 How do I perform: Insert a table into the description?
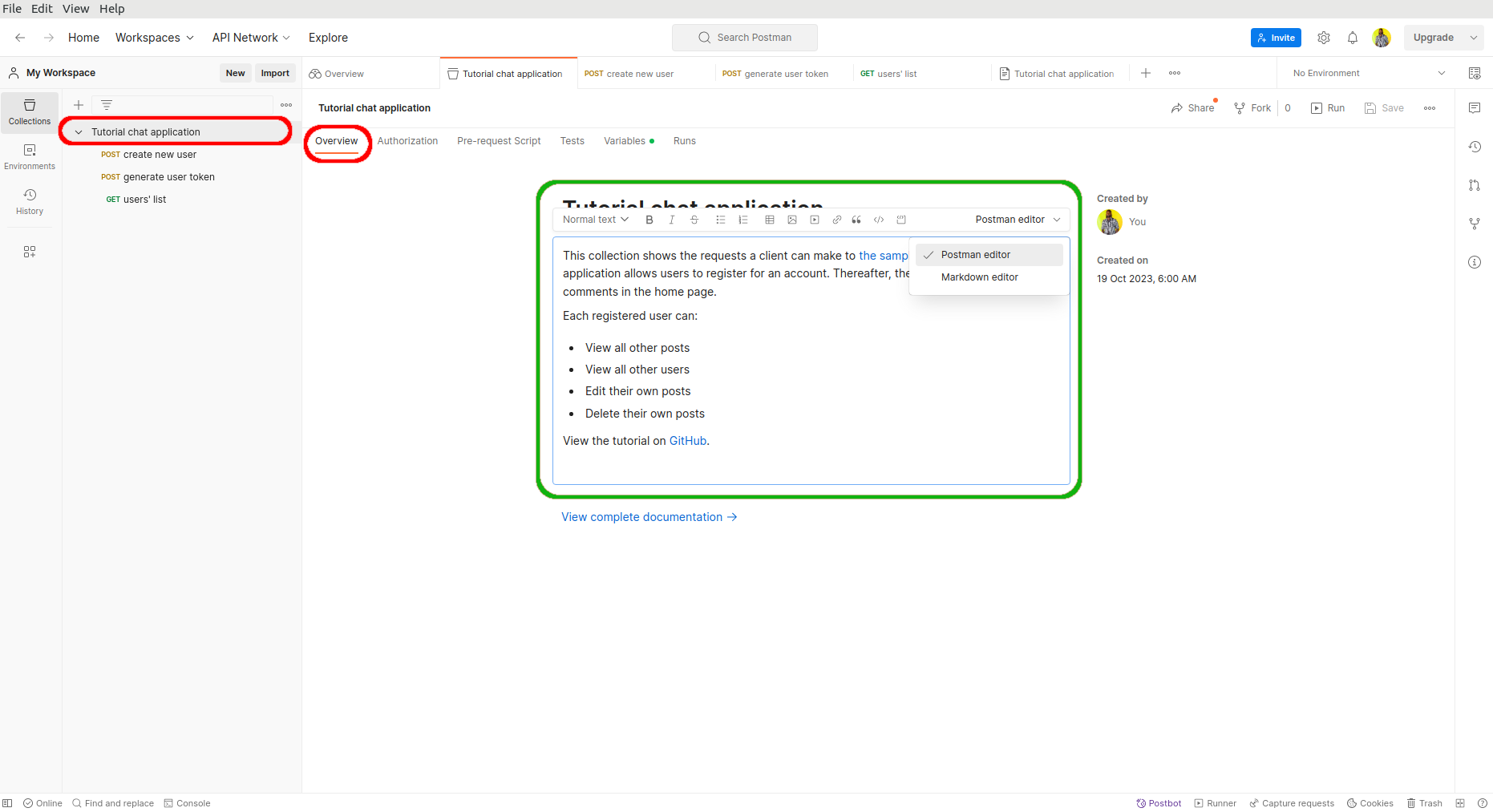770,220
